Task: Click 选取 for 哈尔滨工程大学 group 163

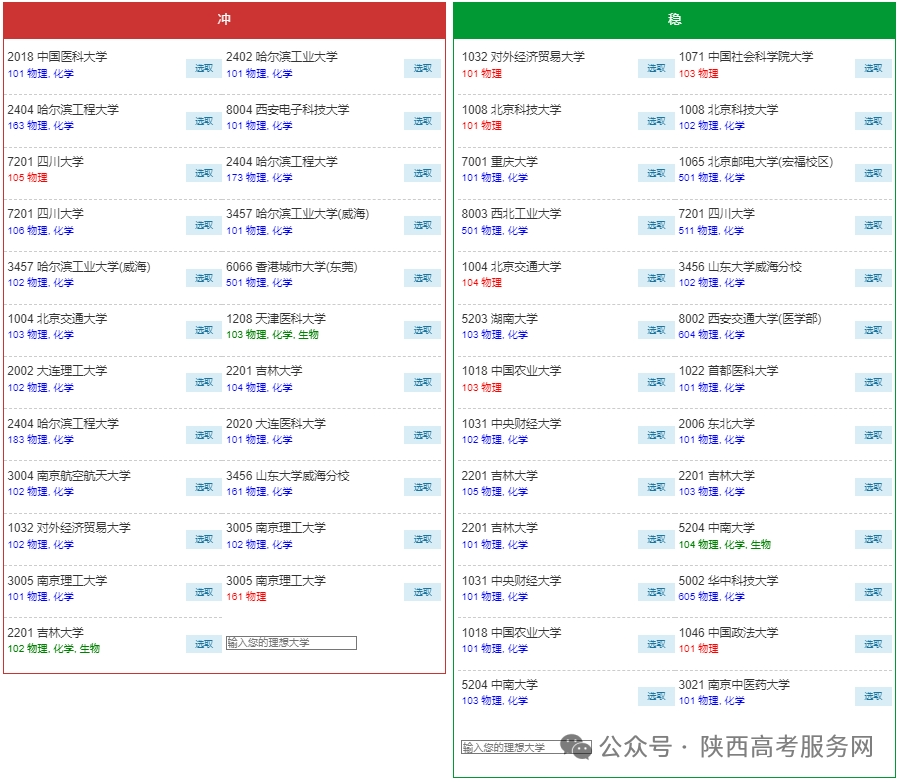Action: [204, 121]
